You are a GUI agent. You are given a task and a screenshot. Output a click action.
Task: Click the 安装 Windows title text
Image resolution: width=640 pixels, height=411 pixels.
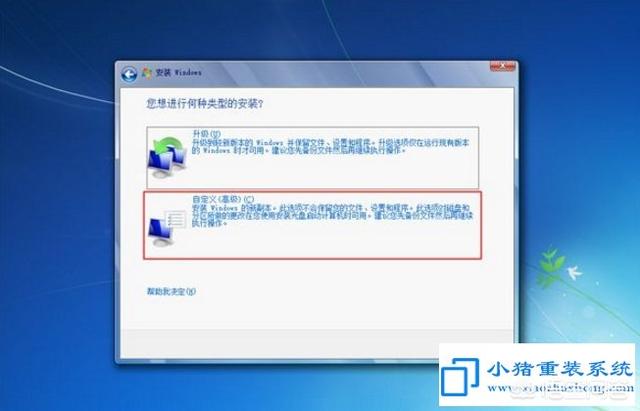click(x=179, y=73)
